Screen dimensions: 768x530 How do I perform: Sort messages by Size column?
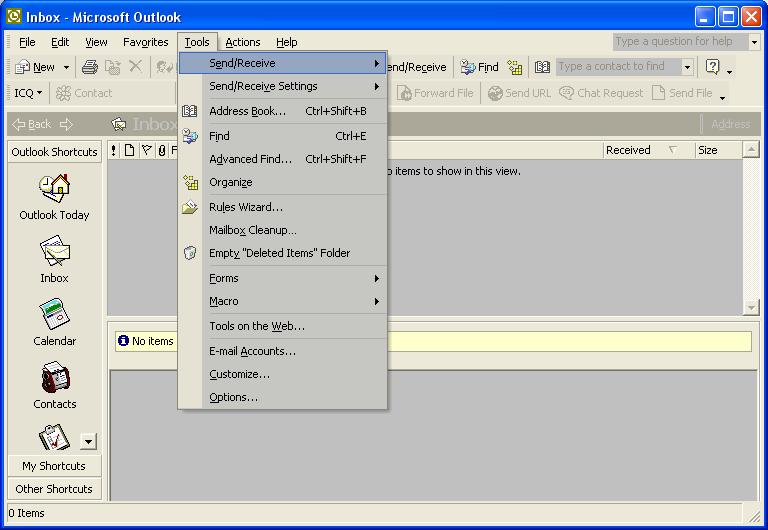pos(719,150)
